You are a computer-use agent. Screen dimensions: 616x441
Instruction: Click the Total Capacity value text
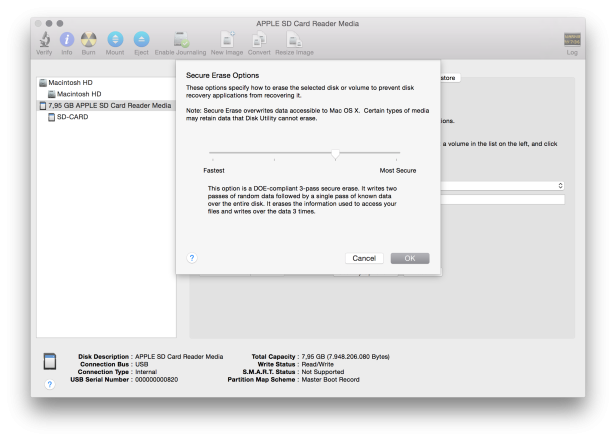pyautogui.click(x=345, y=357)
